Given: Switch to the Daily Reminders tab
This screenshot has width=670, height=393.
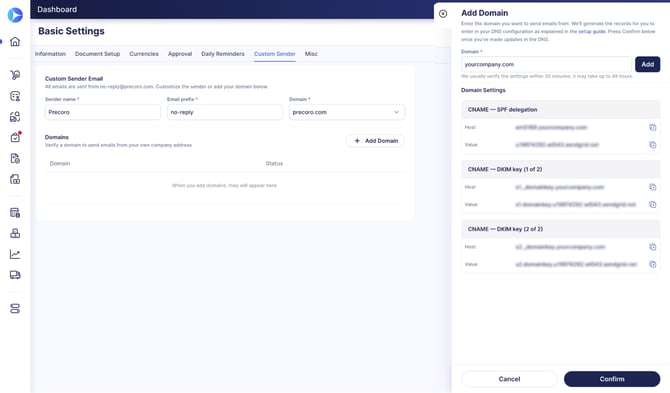Looking at the screenshot, I should [x=223, y=54].
